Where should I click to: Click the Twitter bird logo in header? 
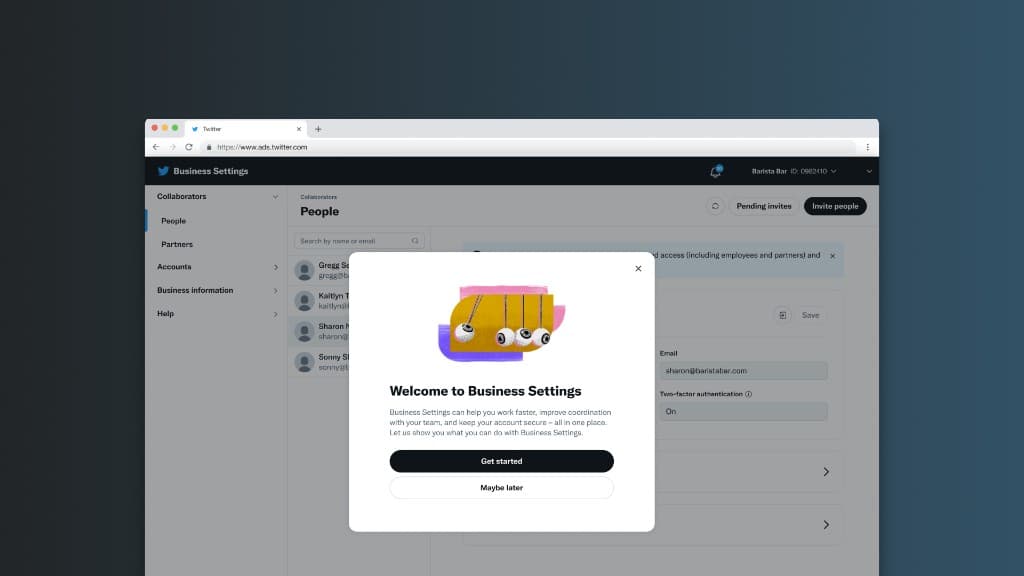coord(163,171)
